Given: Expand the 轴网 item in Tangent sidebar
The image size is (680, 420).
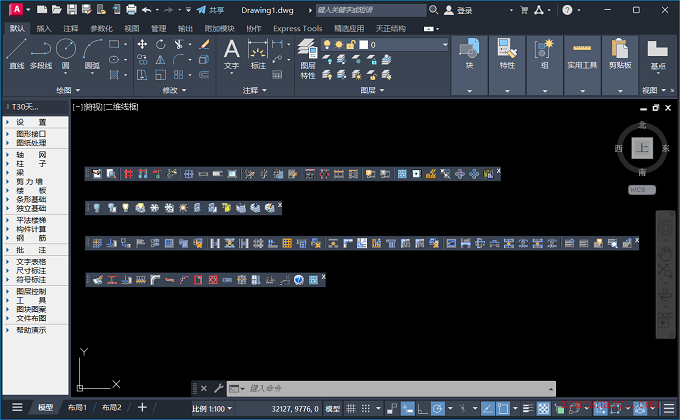Looking at the screenshot, I should click(36, 155).
